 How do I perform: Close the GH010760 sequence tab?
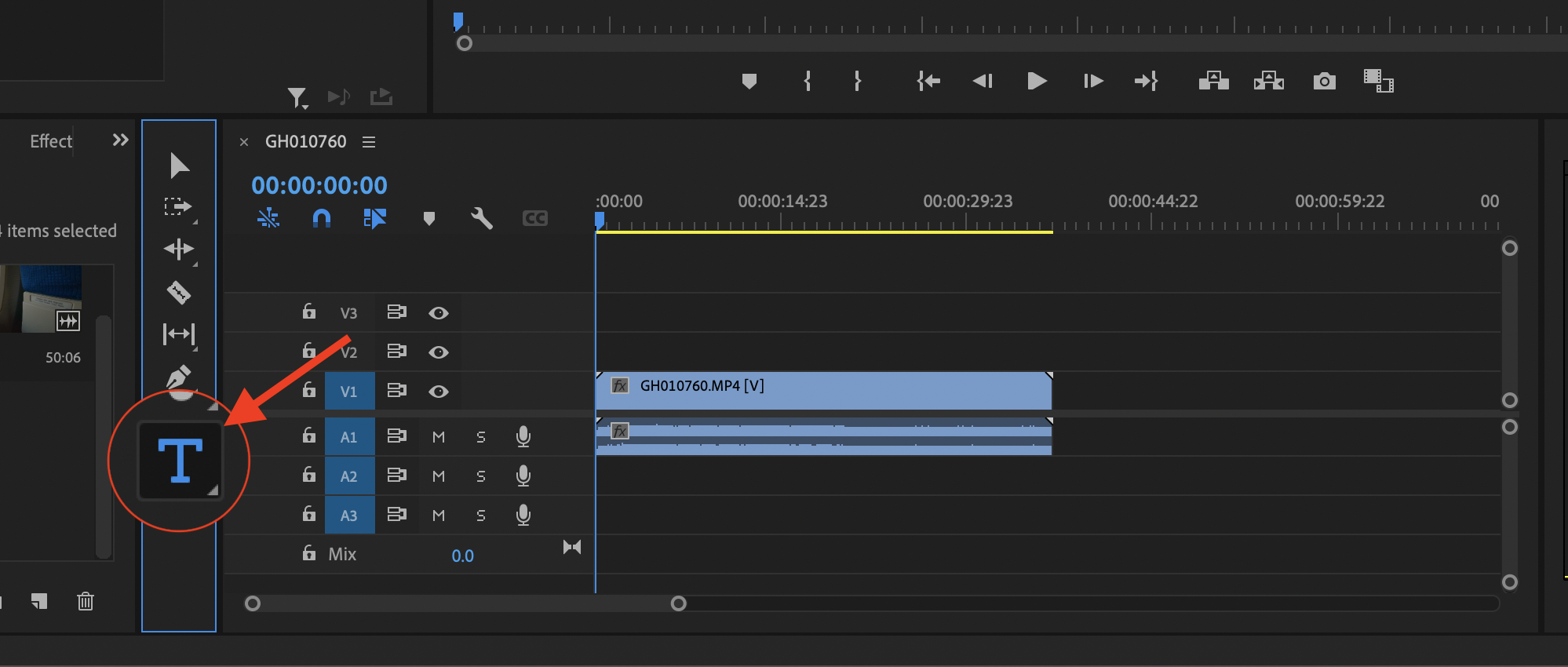tap(244, 142)
